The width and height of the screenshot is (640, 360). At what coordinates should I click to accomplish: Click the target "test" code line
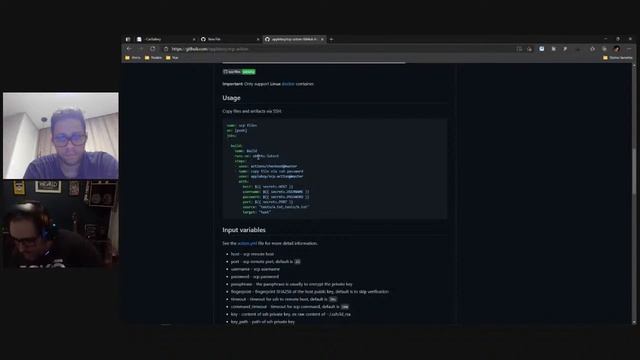click(x=257, y=212)
